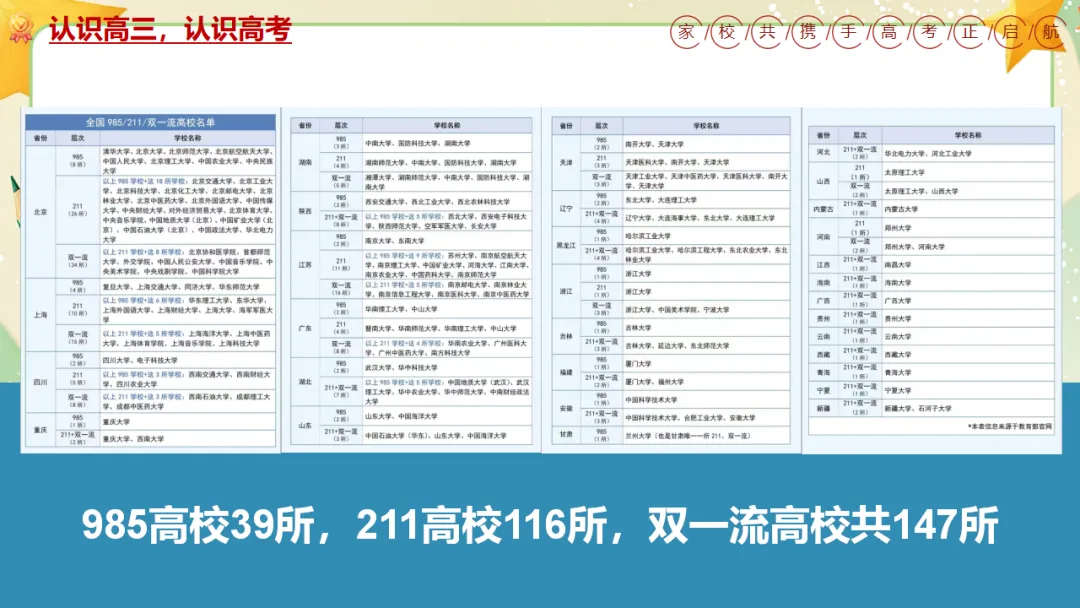The width and height of the screenshot is (1080, 608).
Task: Click the bottom caption 985高校39所 text
Action: click(198, 526)
